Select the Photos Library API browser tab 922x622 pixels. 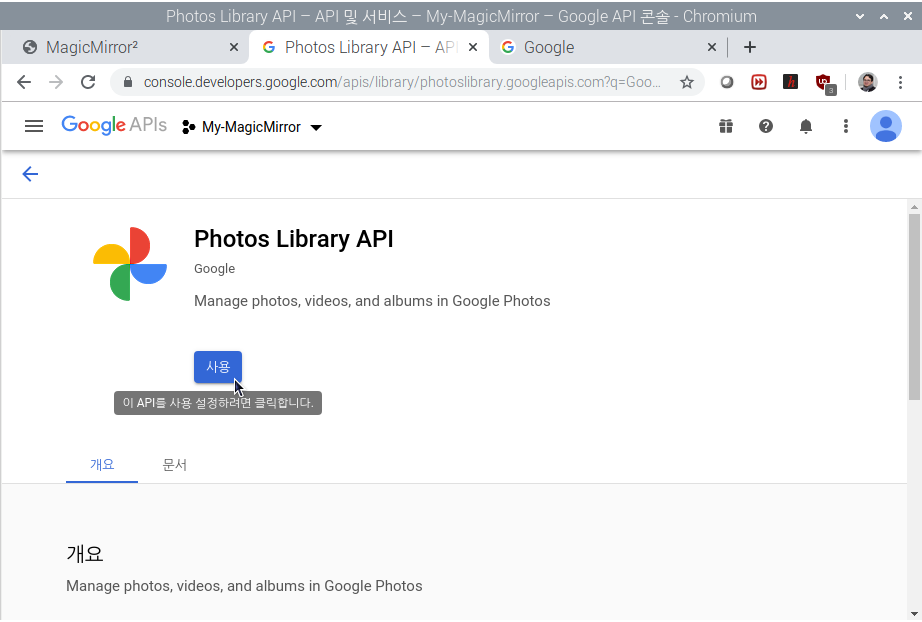pyautogui.click(x=369, y=47)
